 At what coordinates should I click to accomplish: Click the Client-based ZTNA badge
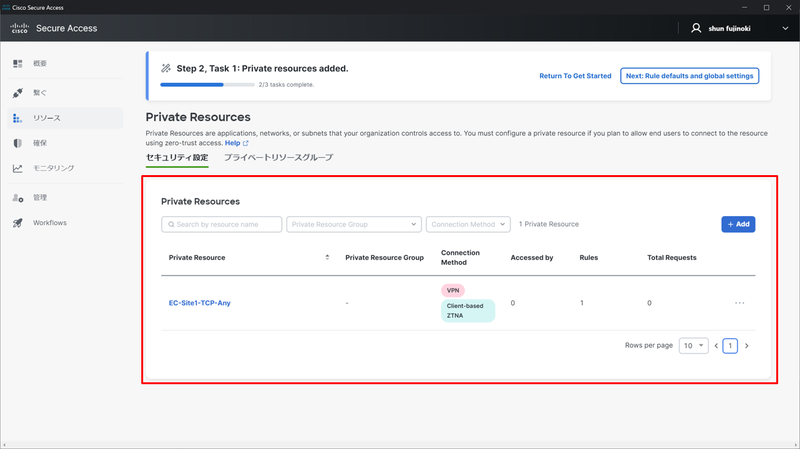pos(468,311)
